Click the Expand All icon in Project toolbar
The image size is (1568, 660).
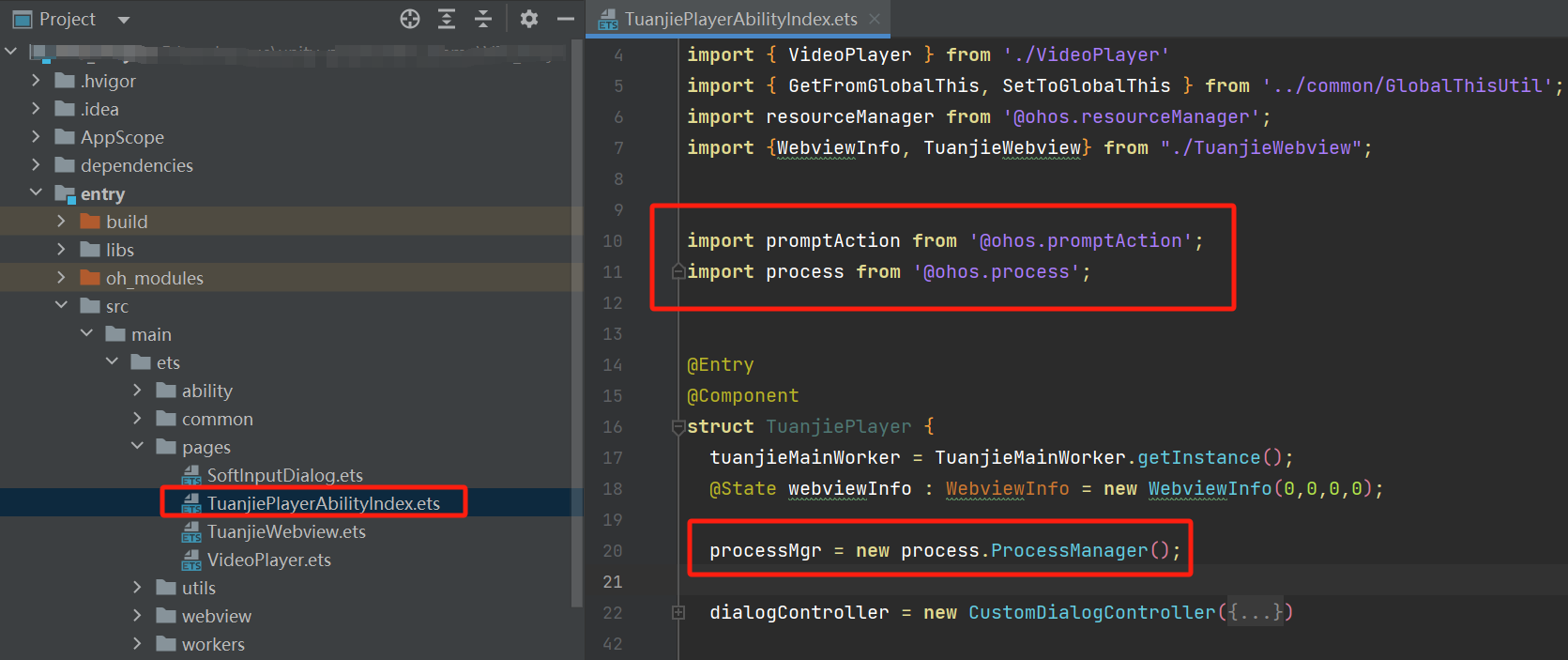tap(447, 19)
